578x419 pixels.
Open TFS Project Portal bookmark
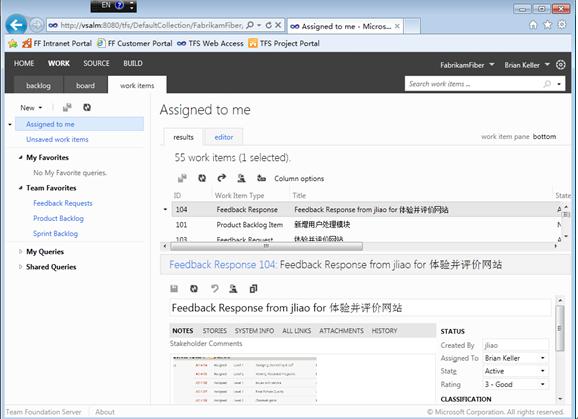pyautogui.click(x=284, y=43)
